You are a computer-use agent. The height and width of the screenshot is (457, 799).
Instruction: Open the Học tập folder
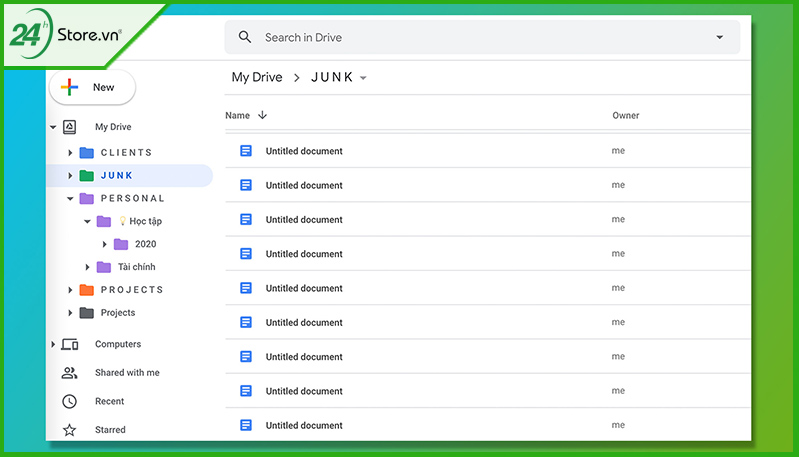tap(140, 221)
